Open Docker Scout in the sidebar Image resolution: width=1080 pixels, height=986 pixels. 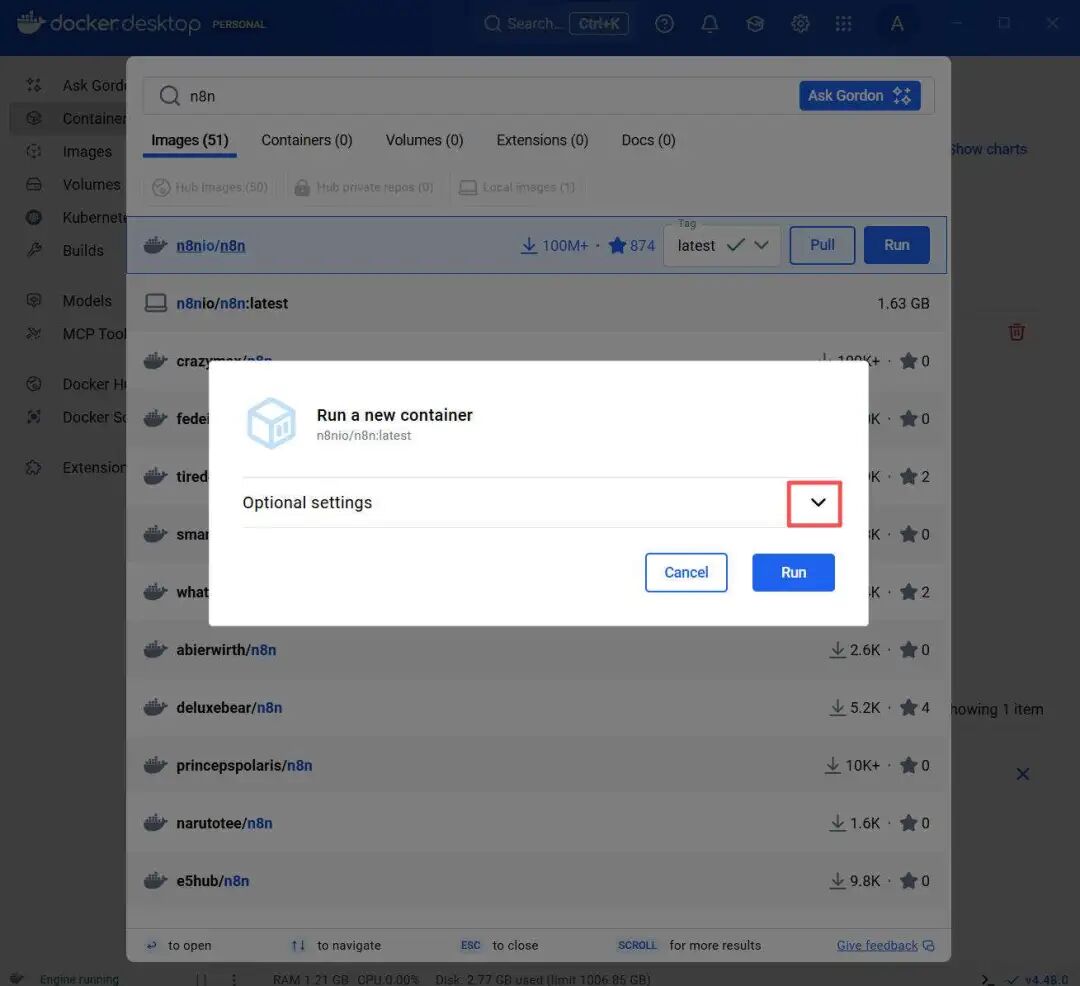[69, 417]
